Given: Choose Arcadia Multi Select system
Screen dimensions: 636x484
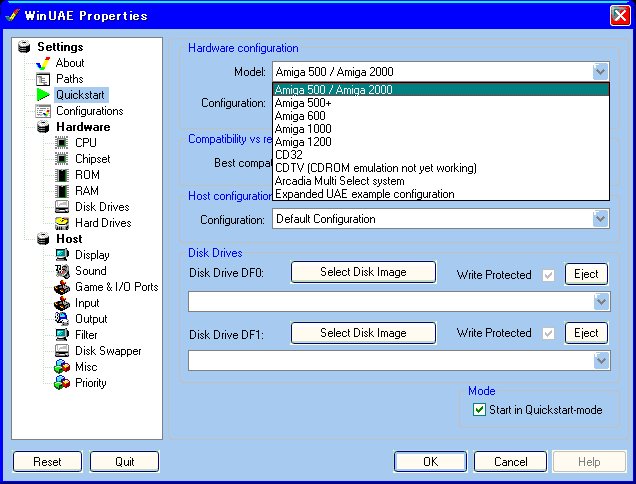Looking at the screenshot, I should pyautogui.click(x=441, y=181).
